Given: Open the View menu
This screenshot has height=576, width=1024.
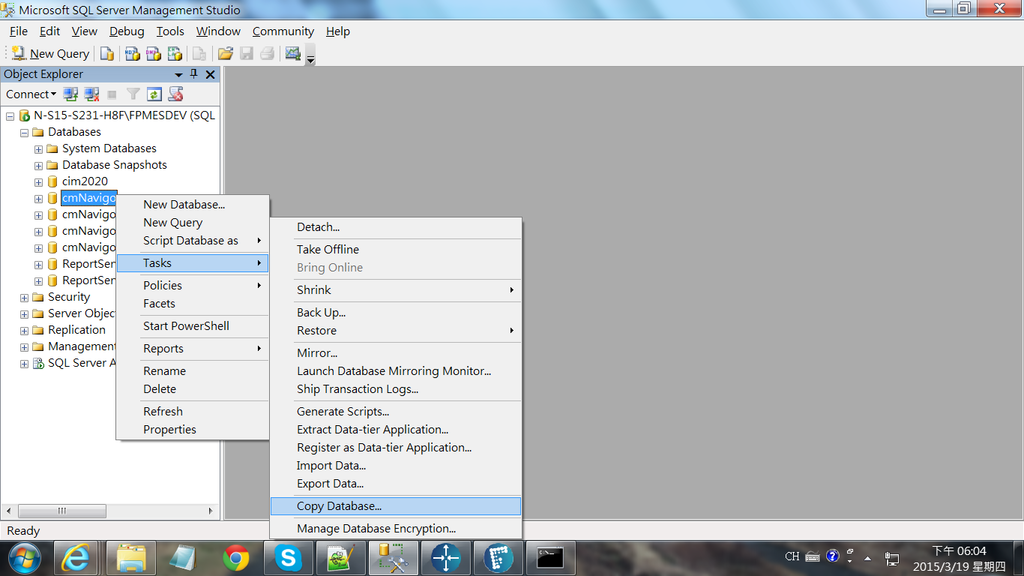Looking at the screenshot, I should click(x=84, y=31).
